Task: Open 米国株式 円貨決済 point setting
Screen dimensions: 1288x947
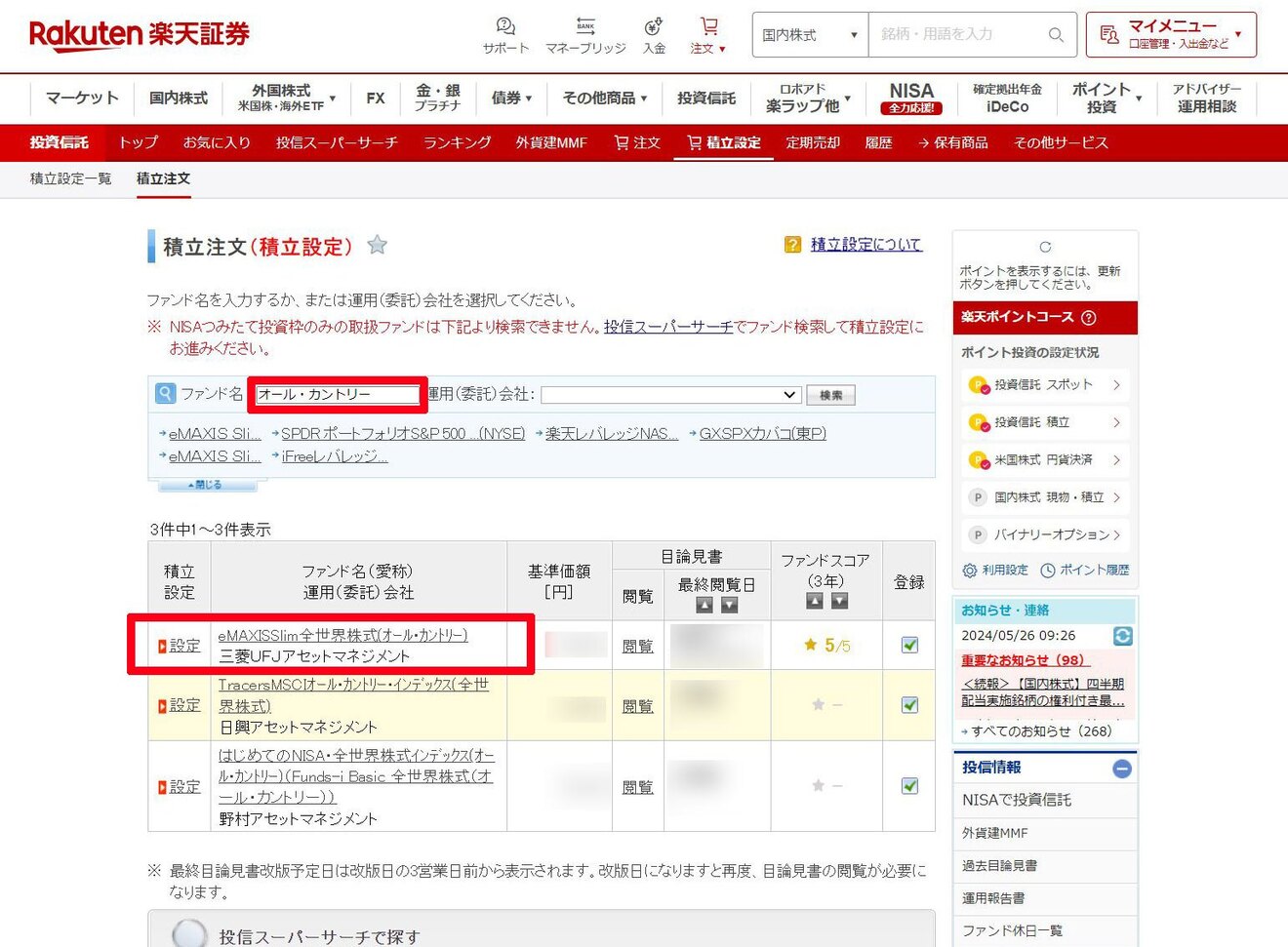Action: tap(1045, 459)
